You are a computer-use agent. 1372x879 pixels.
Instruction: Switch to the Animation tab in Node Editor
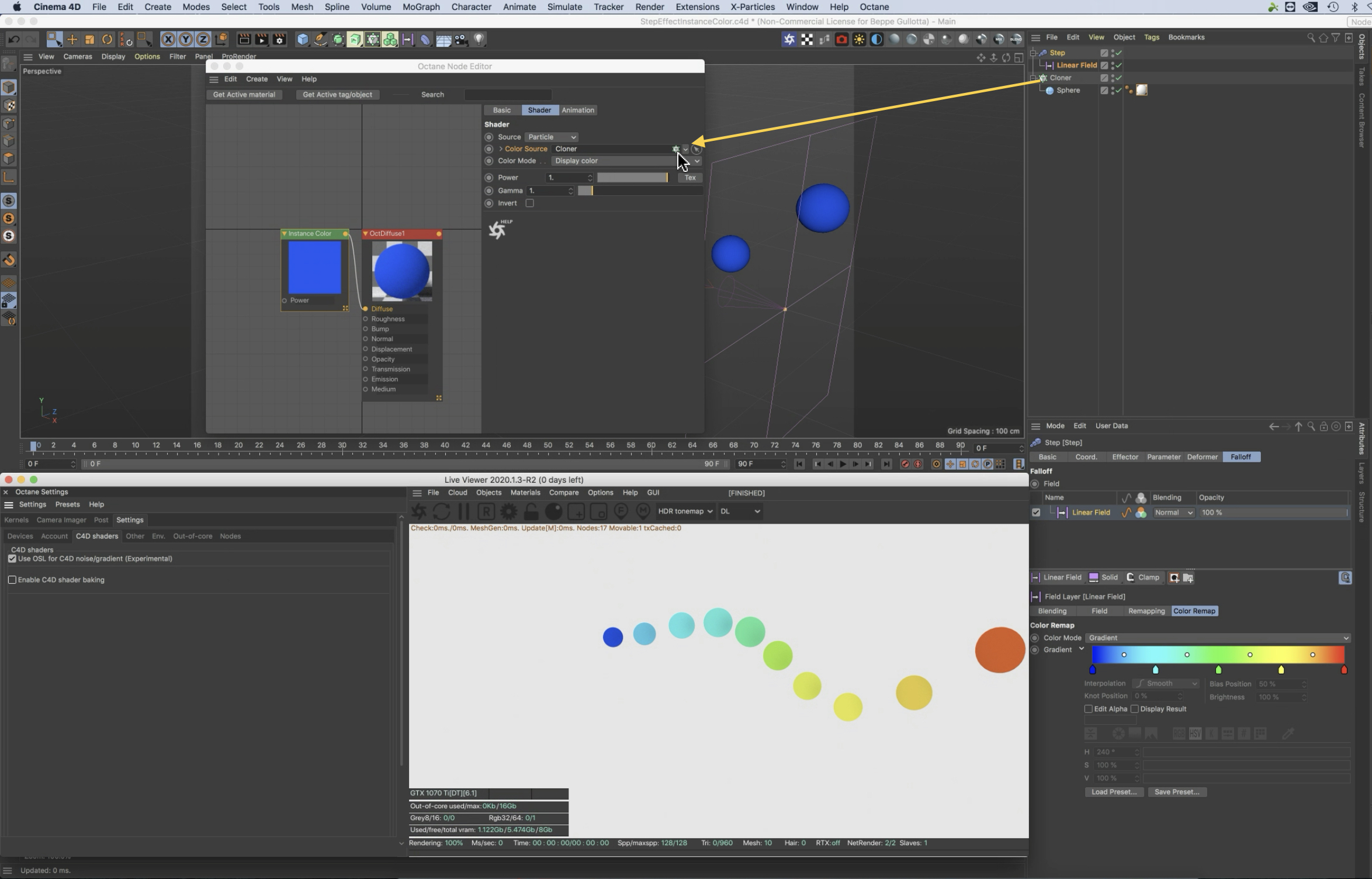point(577,110)
